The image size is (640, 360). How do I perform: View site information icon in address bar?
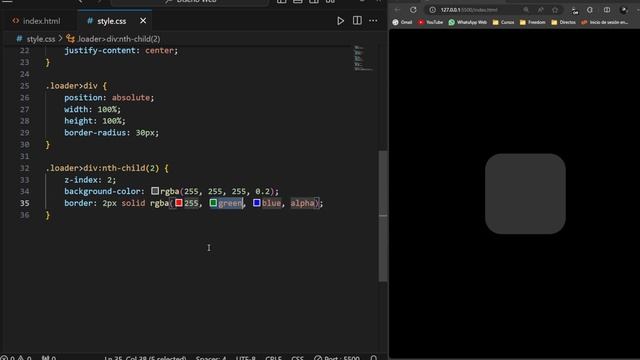pyautogui.click(x=433, y=10)
